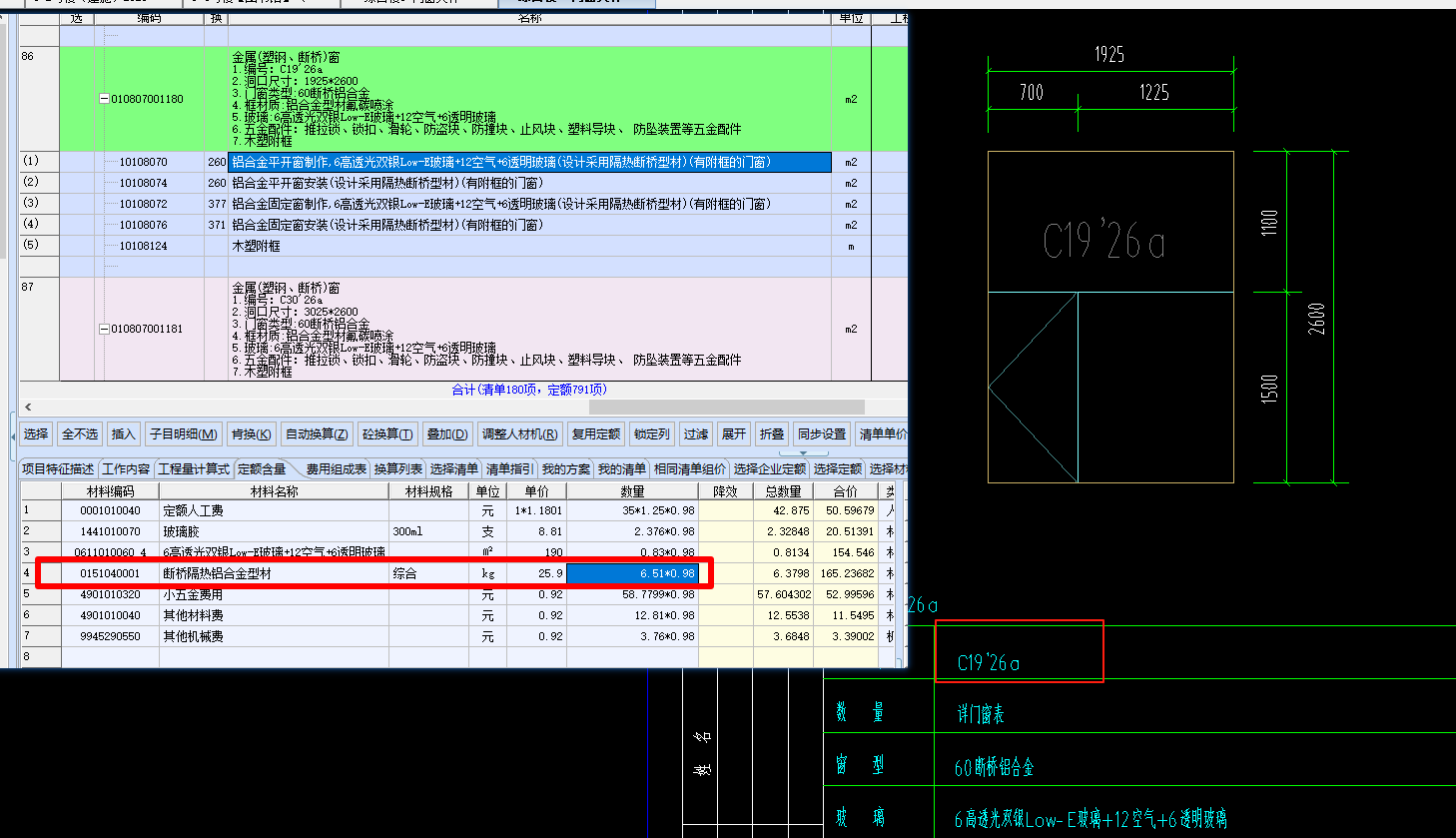Image resolution: width=1456 pixels, height=838 pixels.
Task: Select the 定额含量 tab
Action: tap(262, 468)
